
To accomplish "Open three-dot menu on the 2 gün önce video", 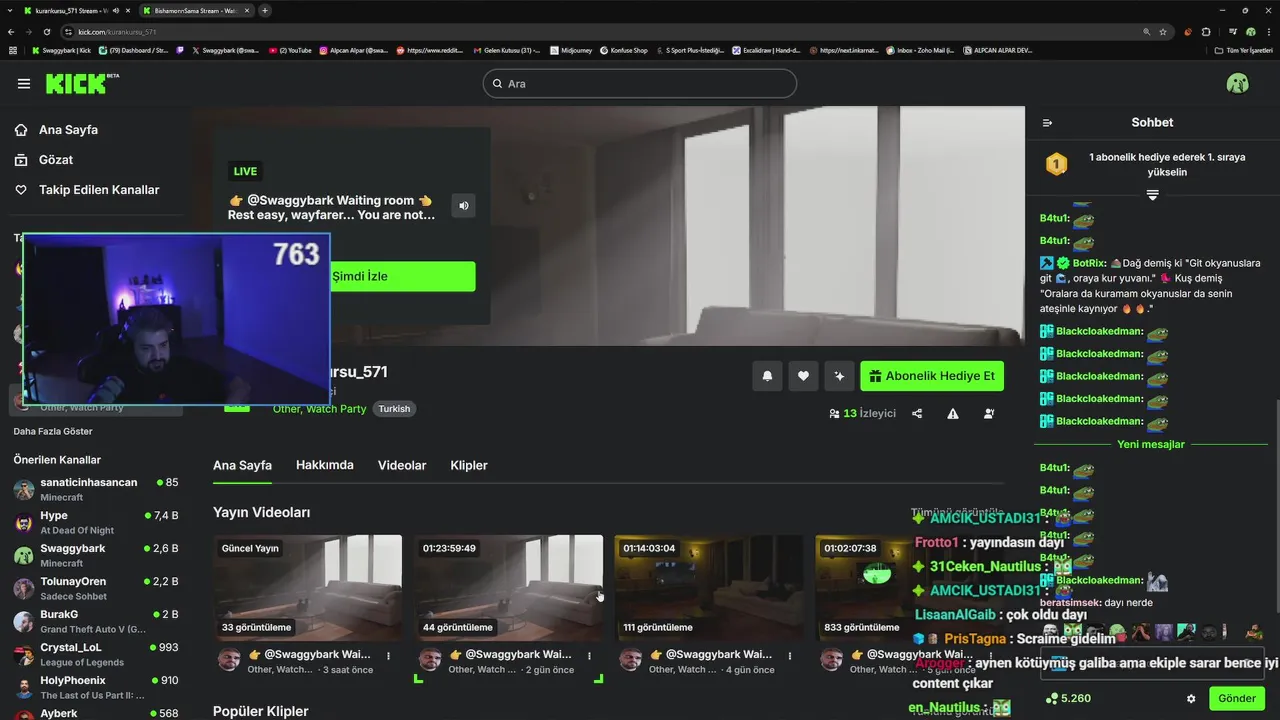I will pos(589,656).
